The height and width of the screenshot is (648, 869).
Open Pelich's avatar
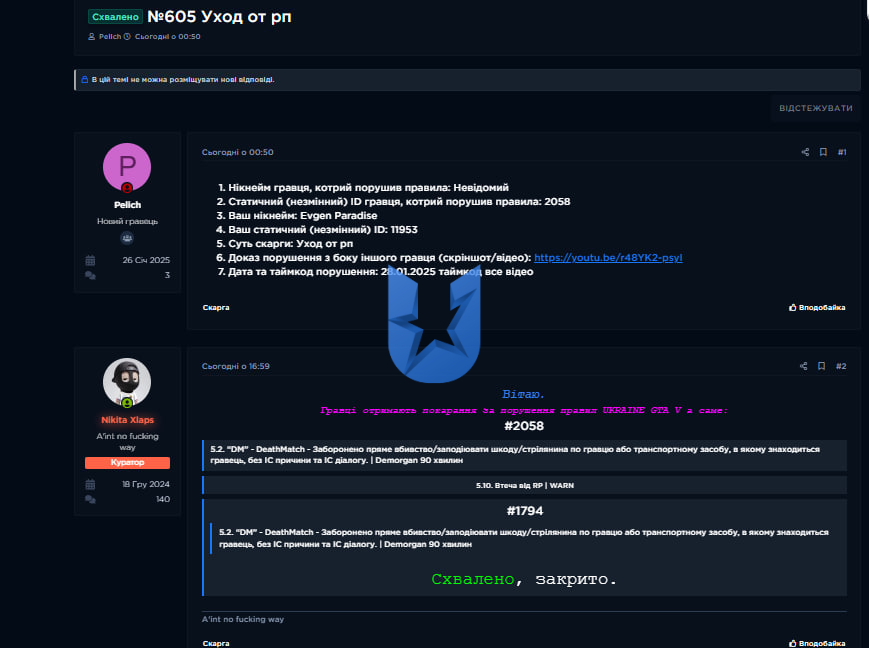point(127,167)
